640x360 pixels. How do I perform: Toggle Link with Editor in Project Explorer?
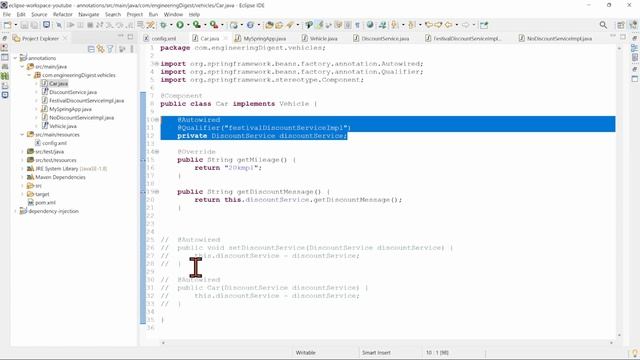[100, 49]
